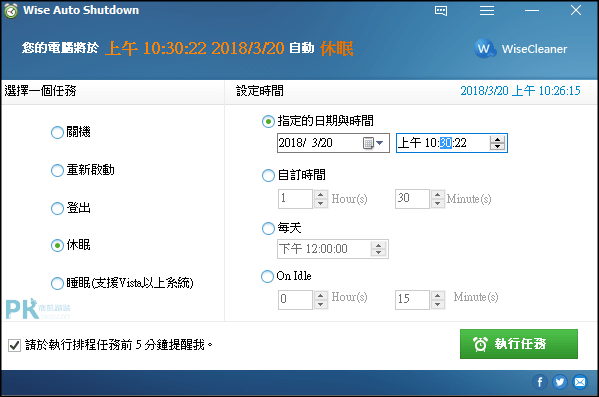Select the 關機 shutdown task
The width and height of the screenshot is (599, 397).
(x=71, y=132)
